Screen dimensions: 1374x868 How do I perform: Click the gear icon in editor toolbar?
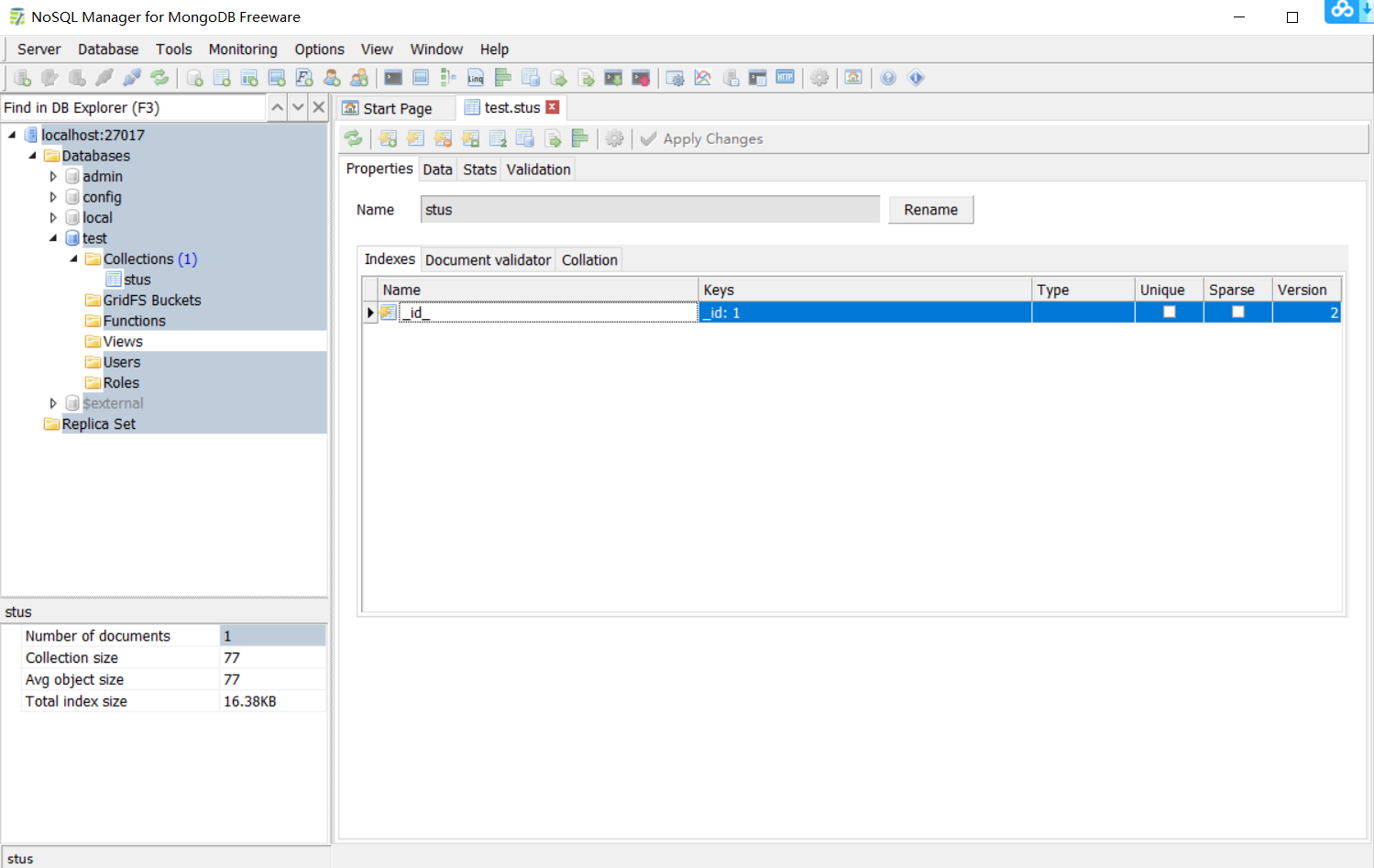614,138
